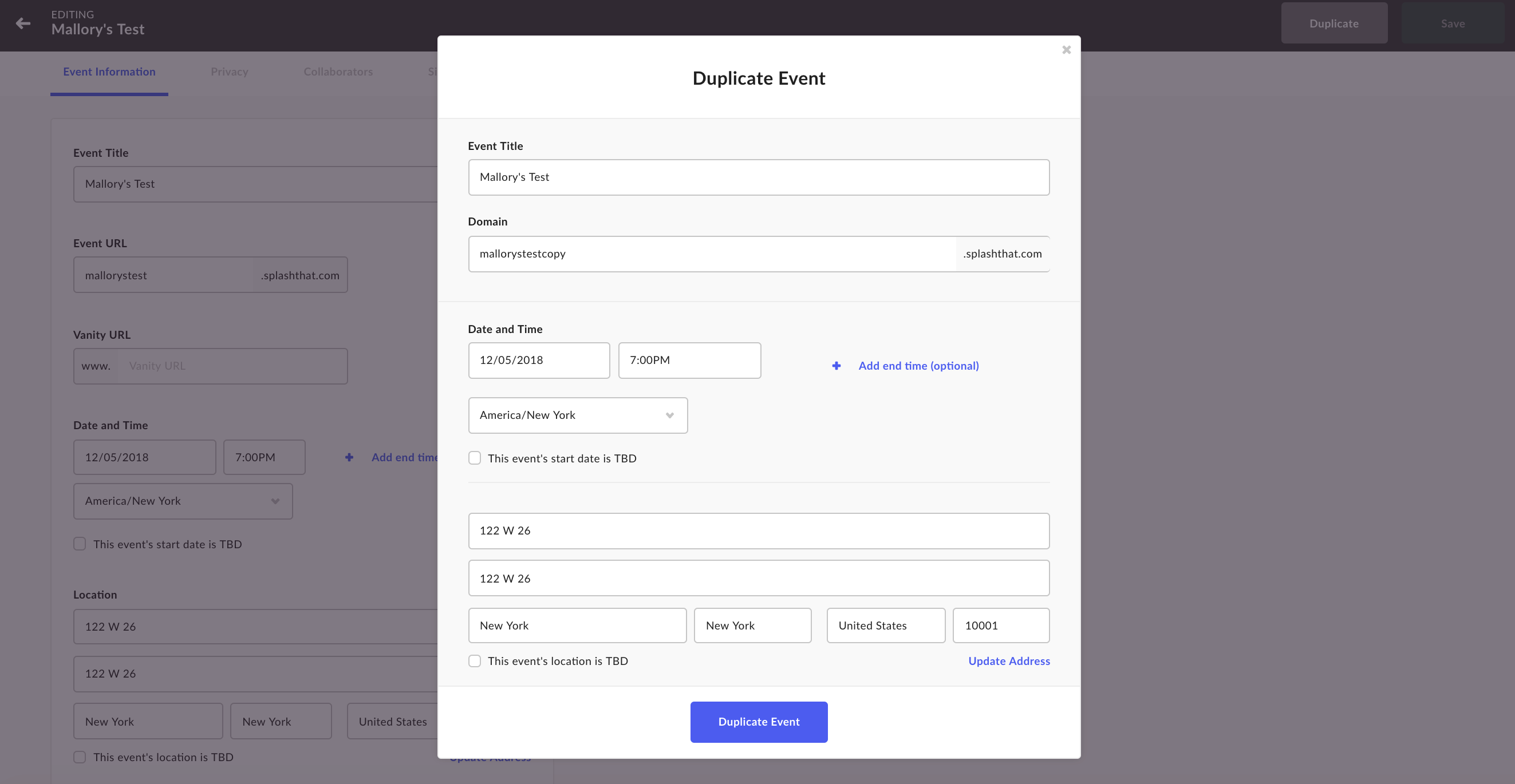
Task: Open the background page timezone dropdown
Action: [183, 501]
